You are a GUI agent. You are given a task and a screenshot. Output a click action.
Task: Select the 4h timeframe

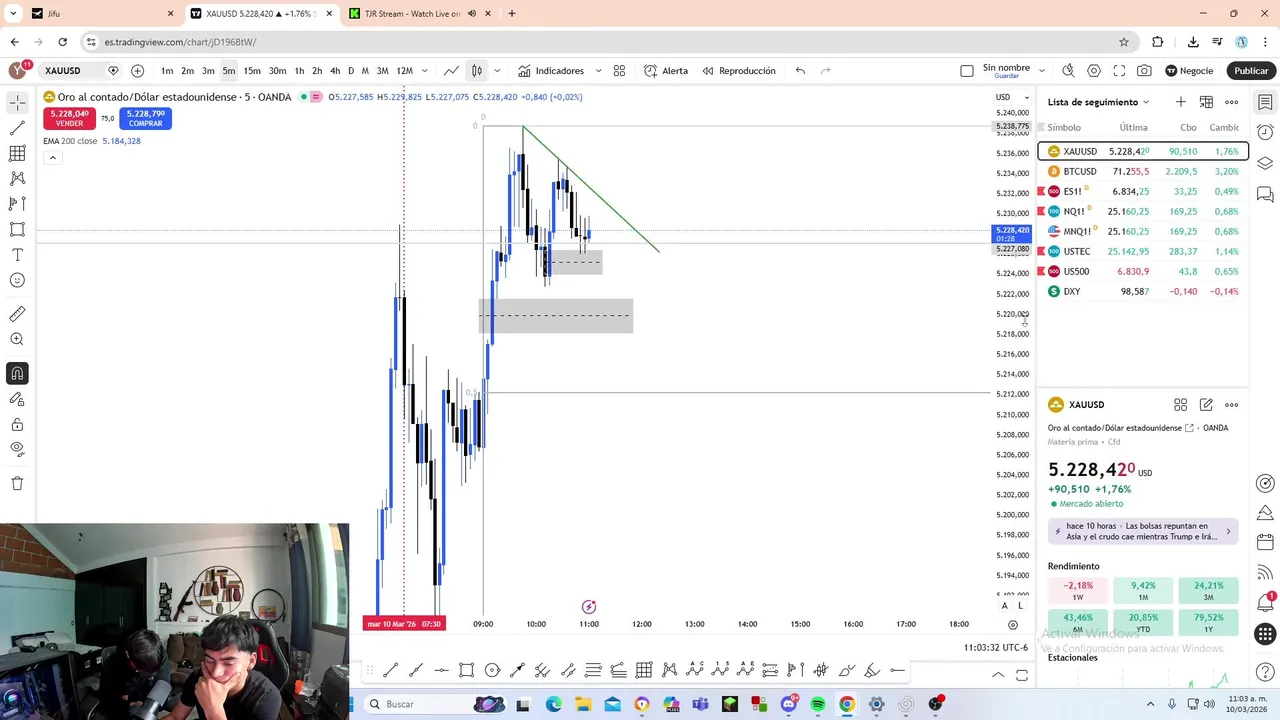pyautogui.click(x=335, y=71)
